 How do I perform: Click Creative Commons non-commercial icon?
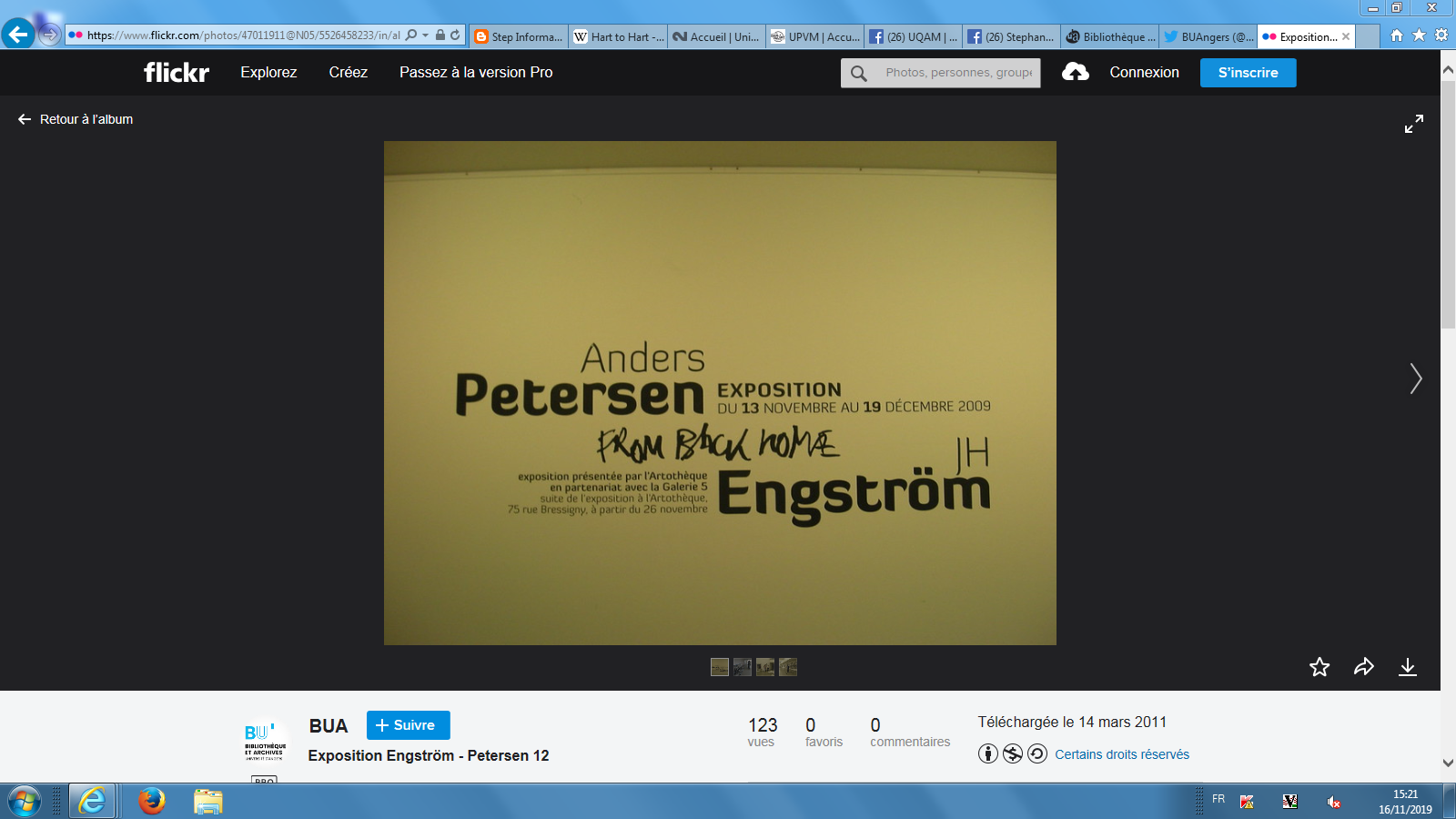tap(1013, 753)
